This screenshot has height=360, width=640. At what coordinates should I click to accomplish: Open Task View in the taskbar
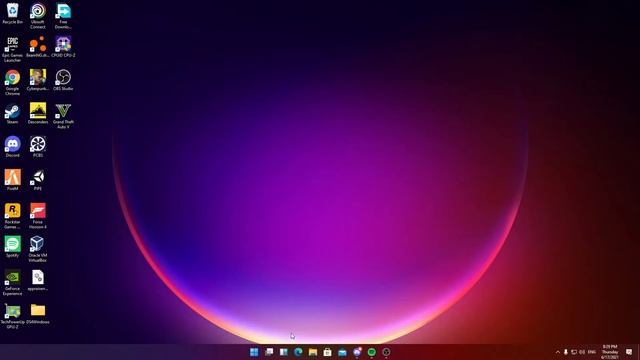269,352
